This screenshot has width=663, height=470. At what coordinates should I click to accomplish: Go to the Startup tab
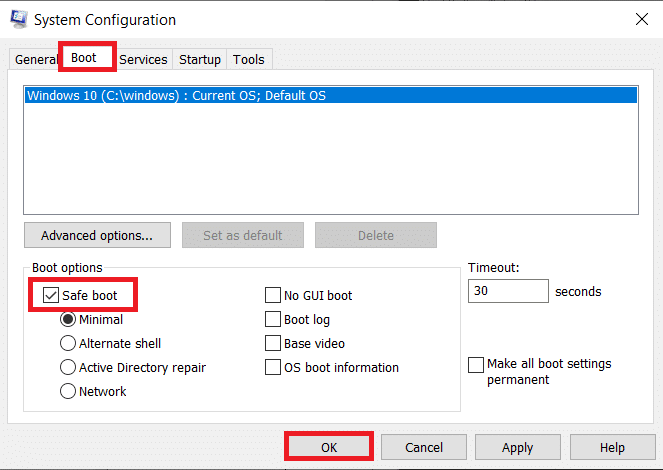click(x=200, y=60)
